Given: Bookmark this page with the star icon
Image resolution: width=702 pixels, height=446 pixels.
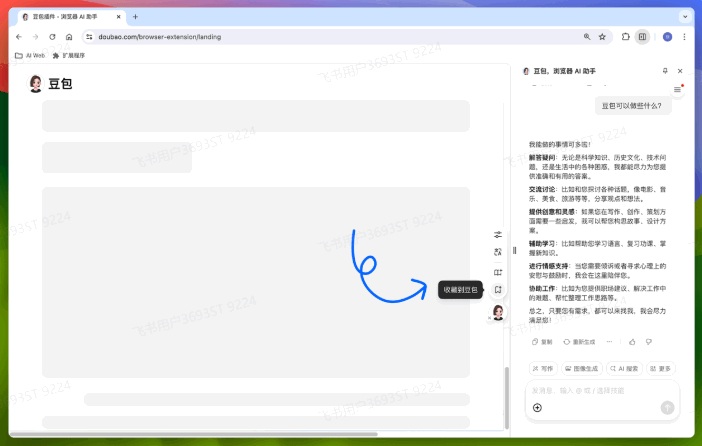Looking at the screenshot, I should pyautogui.click(x=602, y=37).
